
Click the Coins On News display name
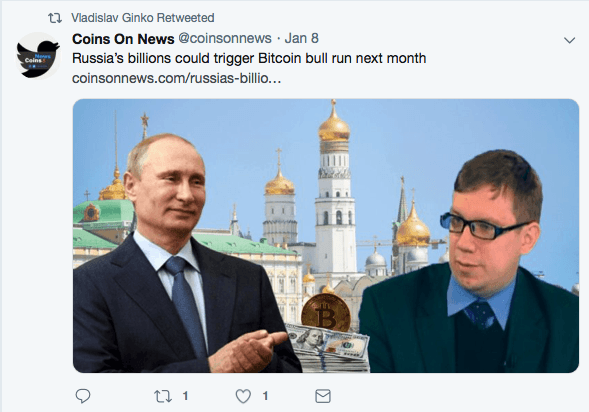[123, 39]
